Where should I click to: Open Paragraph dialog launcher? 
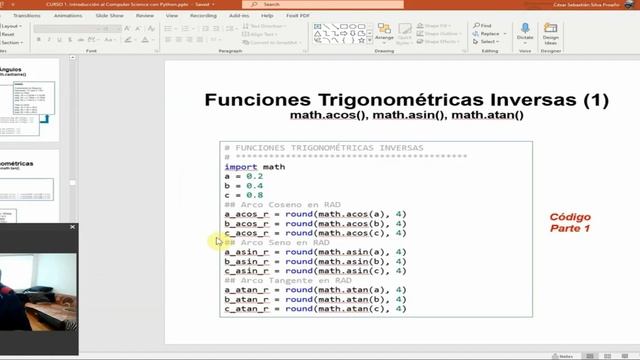(x=304, y=51)
